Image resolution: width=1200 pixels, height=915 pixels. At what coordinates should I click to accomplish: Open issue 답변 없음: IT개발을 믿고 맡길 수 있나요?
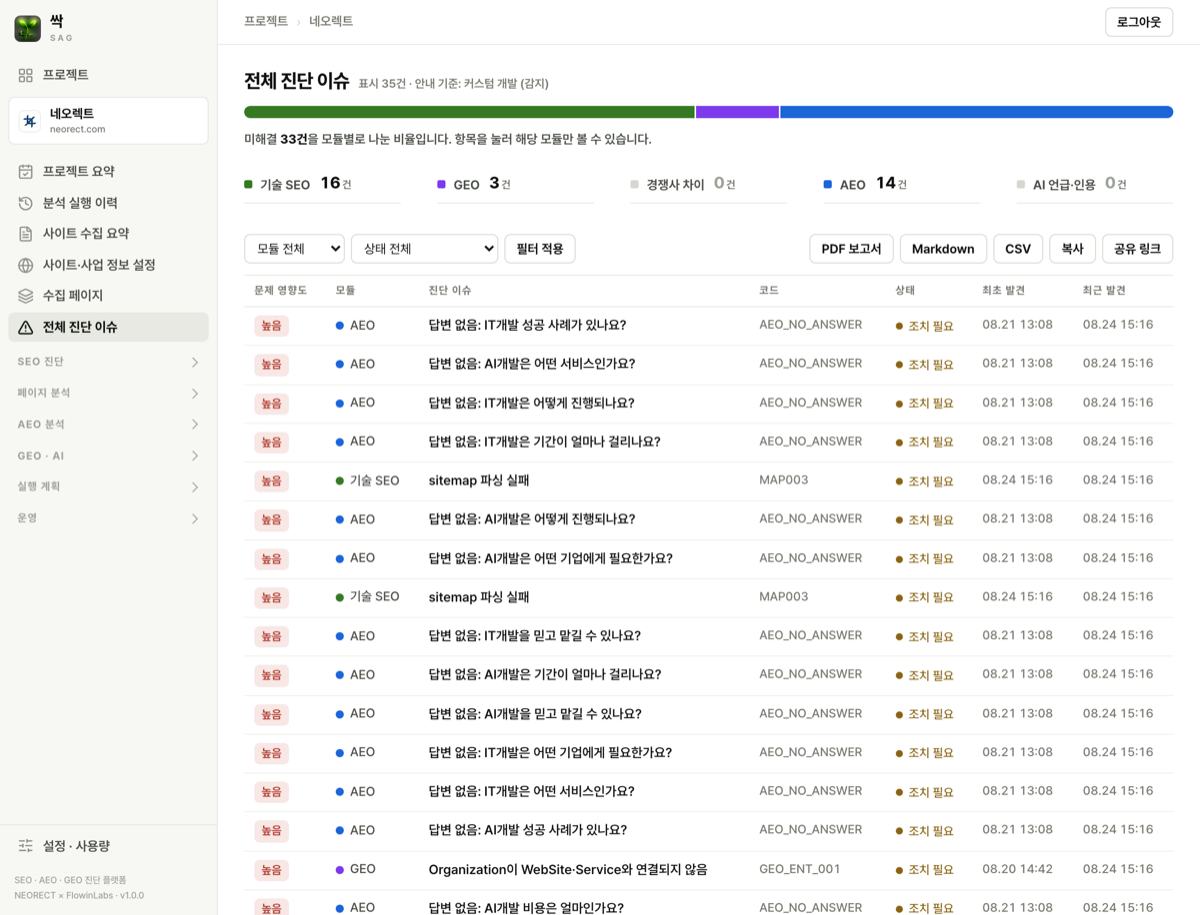pyautogui.click(x=535, y=636)
